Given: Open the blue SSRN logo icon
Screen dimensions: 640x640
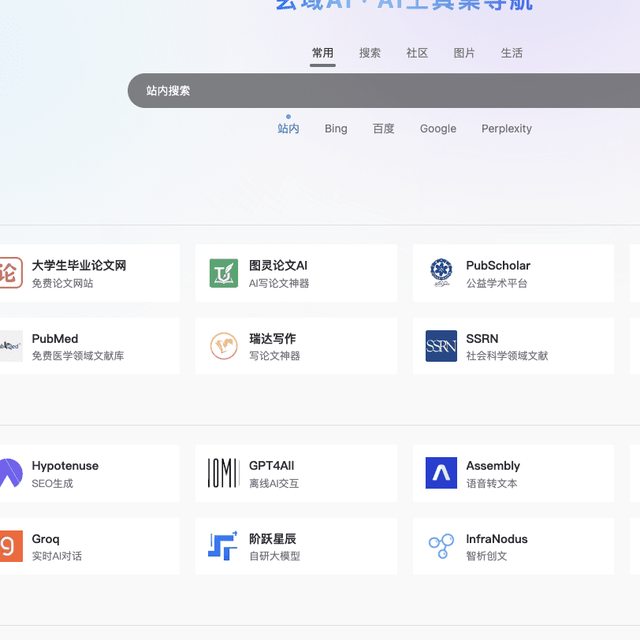Looking at the screenshot, I should click(441, 346).
